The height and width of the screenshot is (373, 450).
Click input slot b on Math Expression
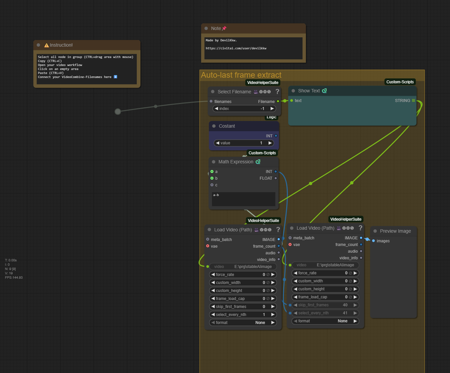click(212, 178)
